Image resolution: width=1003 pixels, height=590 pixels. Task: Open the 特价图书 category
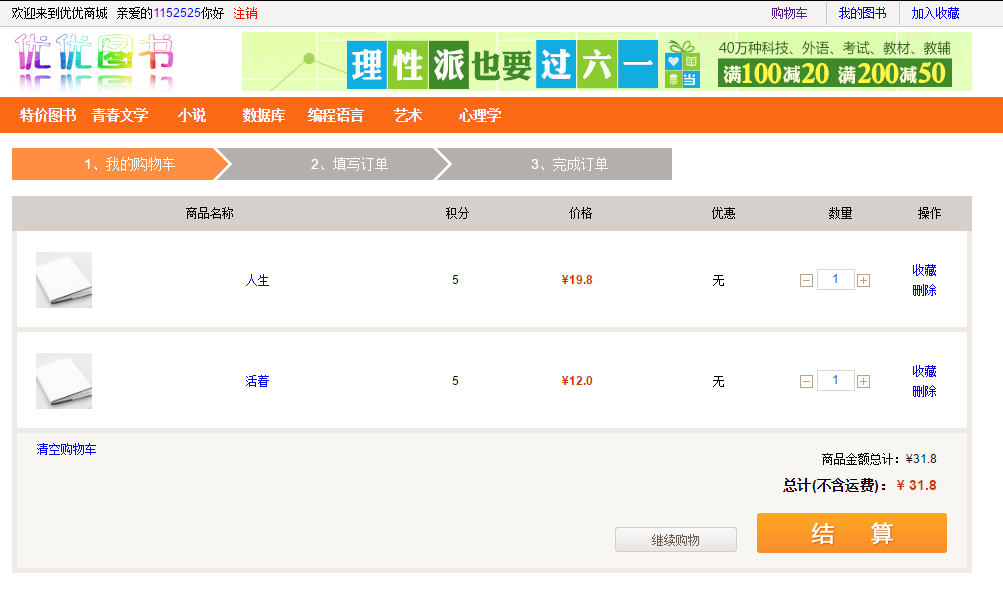(x=48, y=115)
